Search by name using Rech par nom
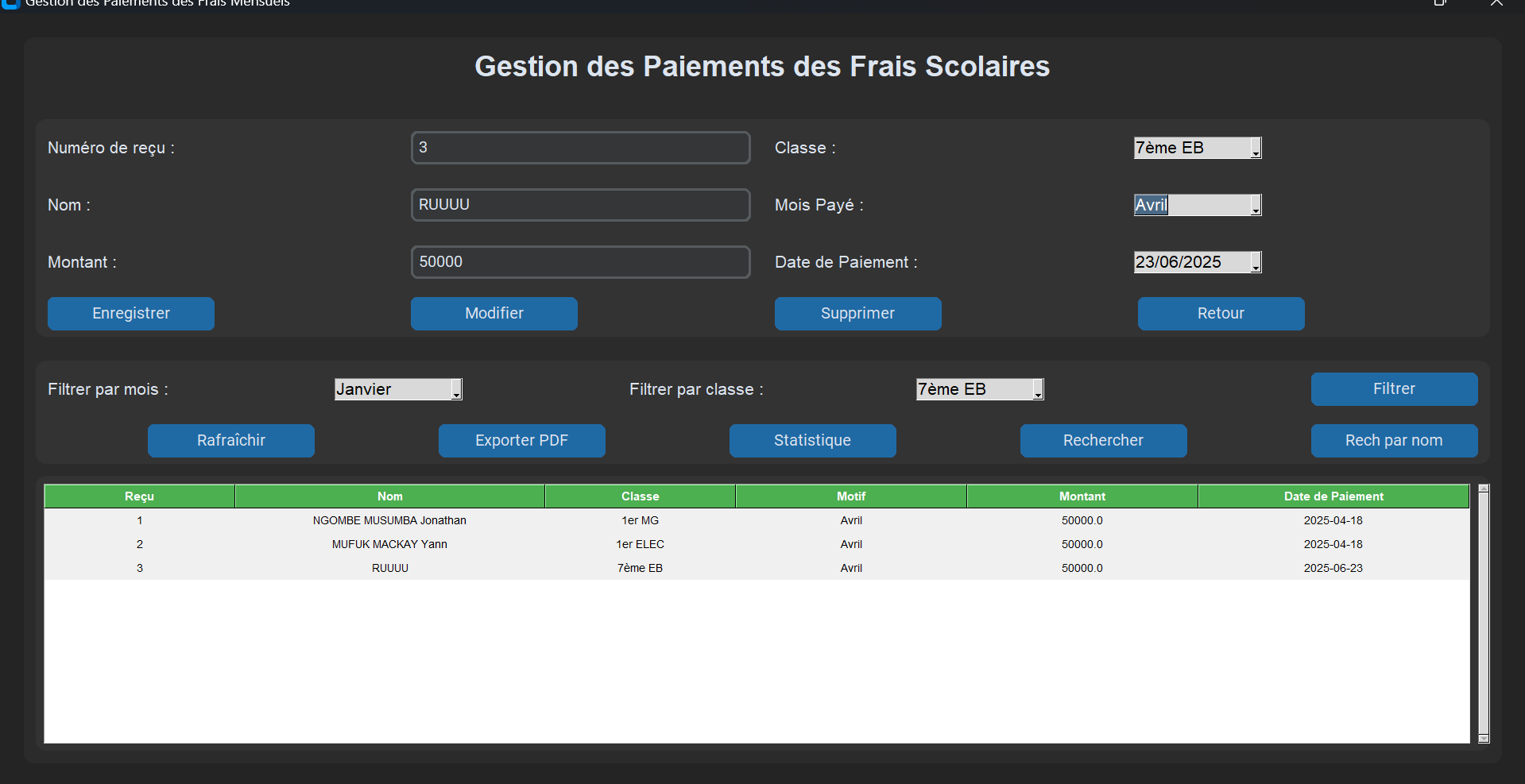The image size is (1525, 784). pos(1394,441)
